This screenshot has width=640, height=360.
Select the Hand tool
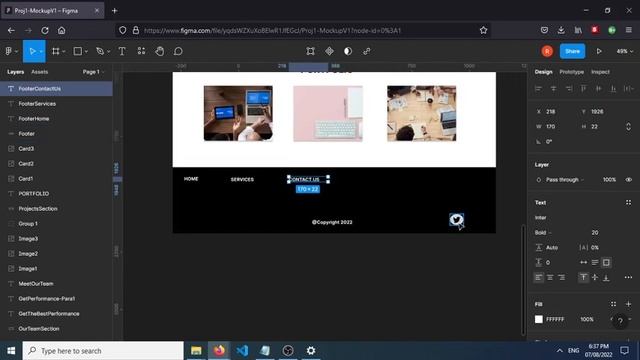(160, 51)
